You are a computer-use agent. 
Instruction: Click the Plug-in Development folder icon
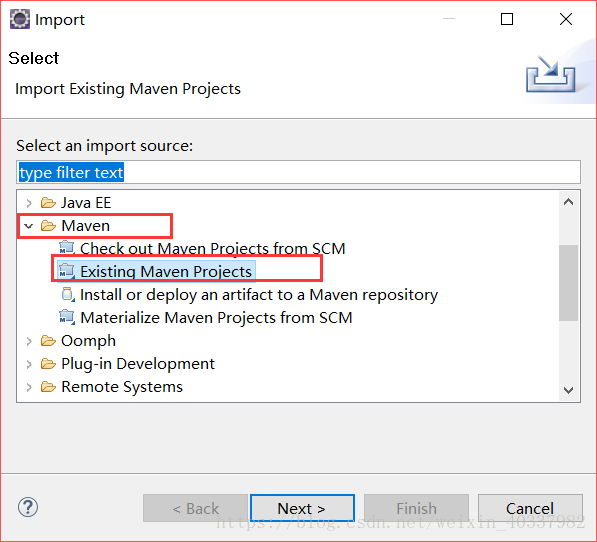tap(48, 364)
